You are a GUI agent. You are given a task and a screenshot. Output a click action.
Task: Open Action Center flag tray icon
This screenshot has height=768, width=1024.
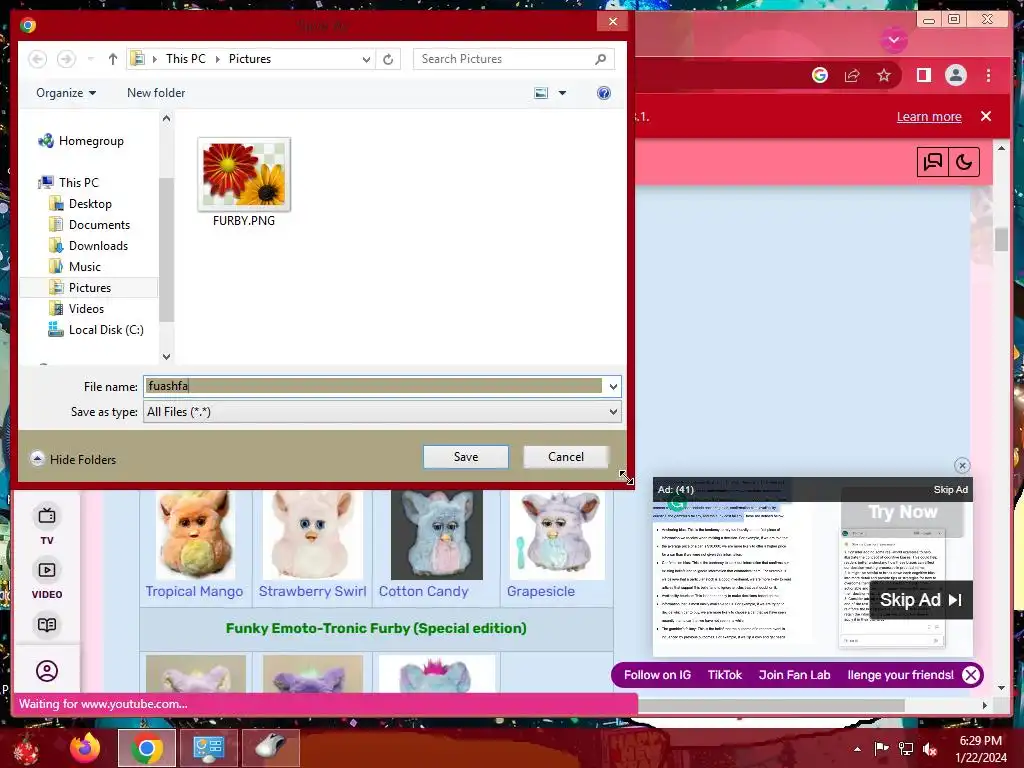[882, 749]
